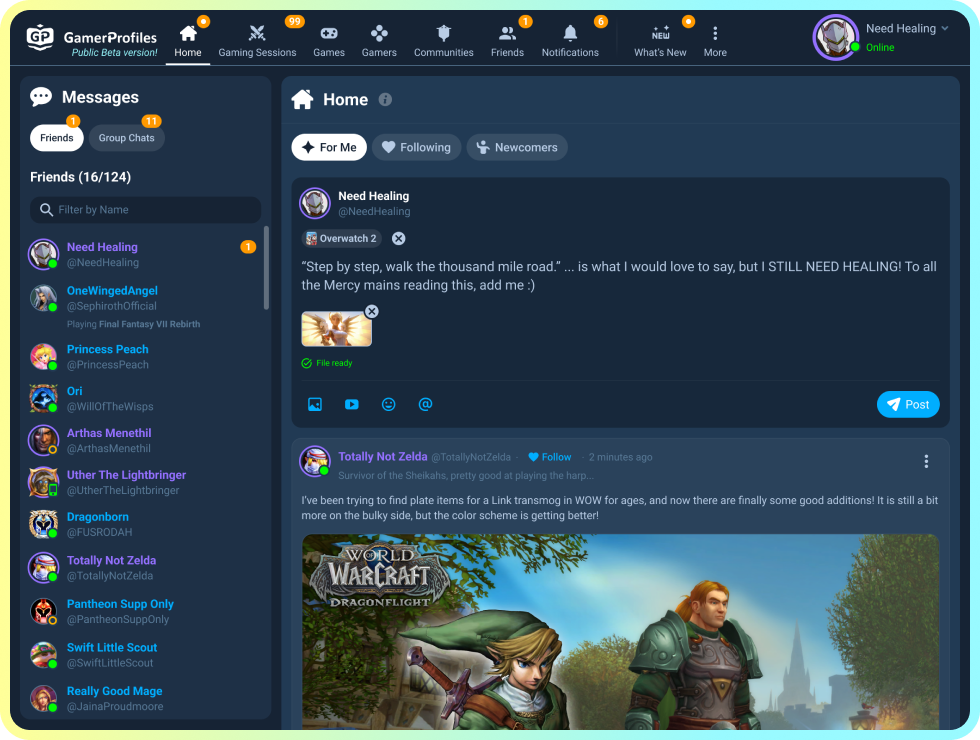Insert a mention with the @ icon

tap(425, 404)
